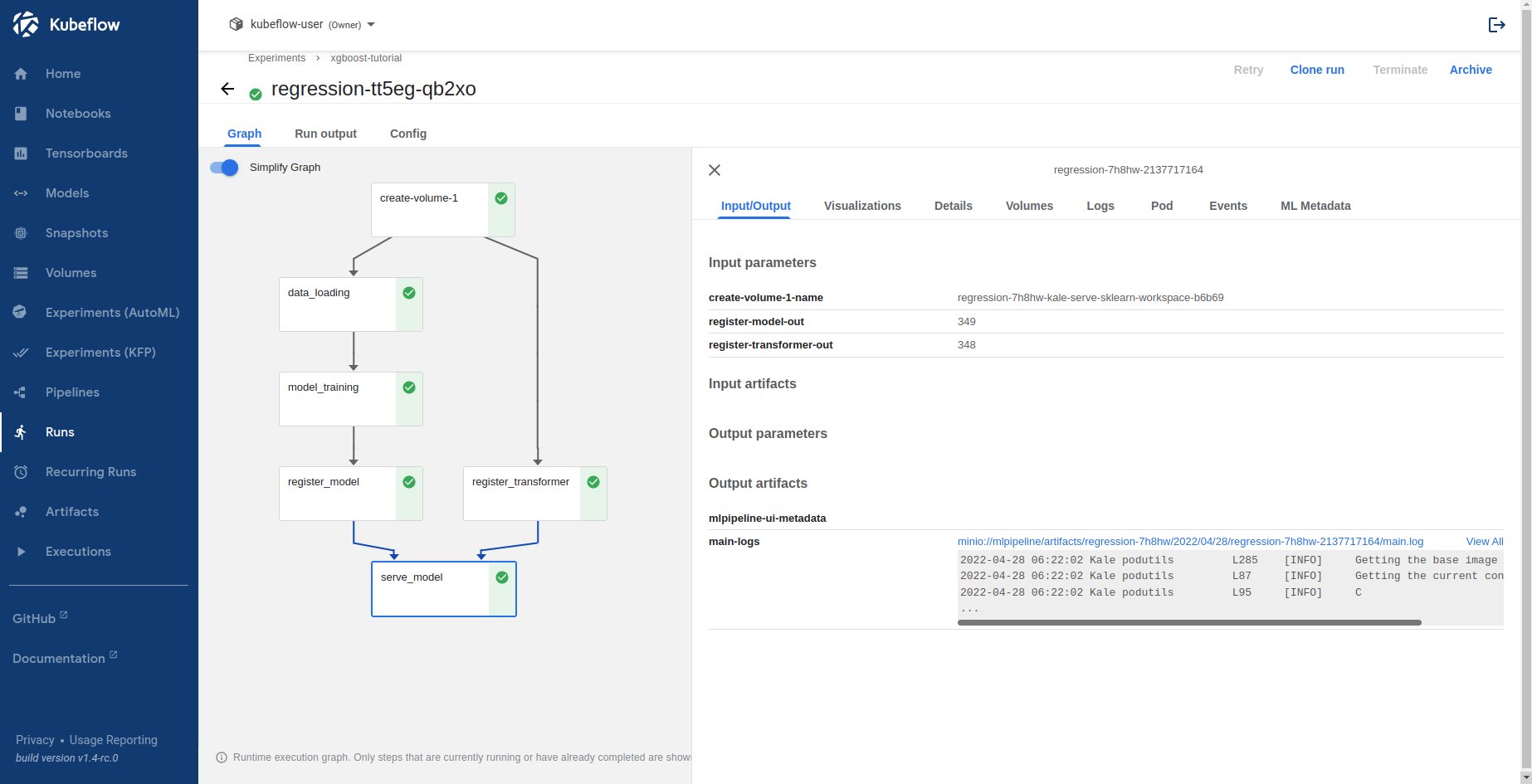Click the green run status check icon

pyautogui.click(x=256, y=95)
